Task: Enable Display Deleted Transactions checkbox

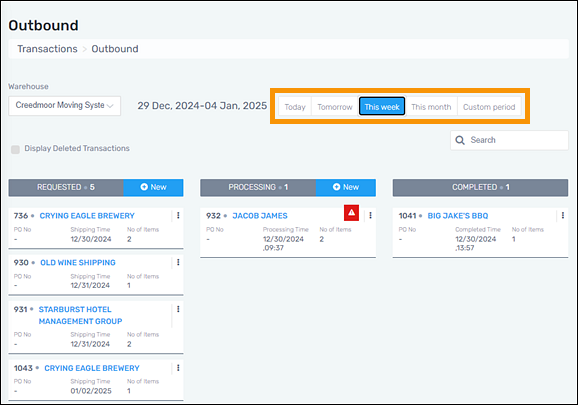Action: pyautogui.click(x=15, y=149)
